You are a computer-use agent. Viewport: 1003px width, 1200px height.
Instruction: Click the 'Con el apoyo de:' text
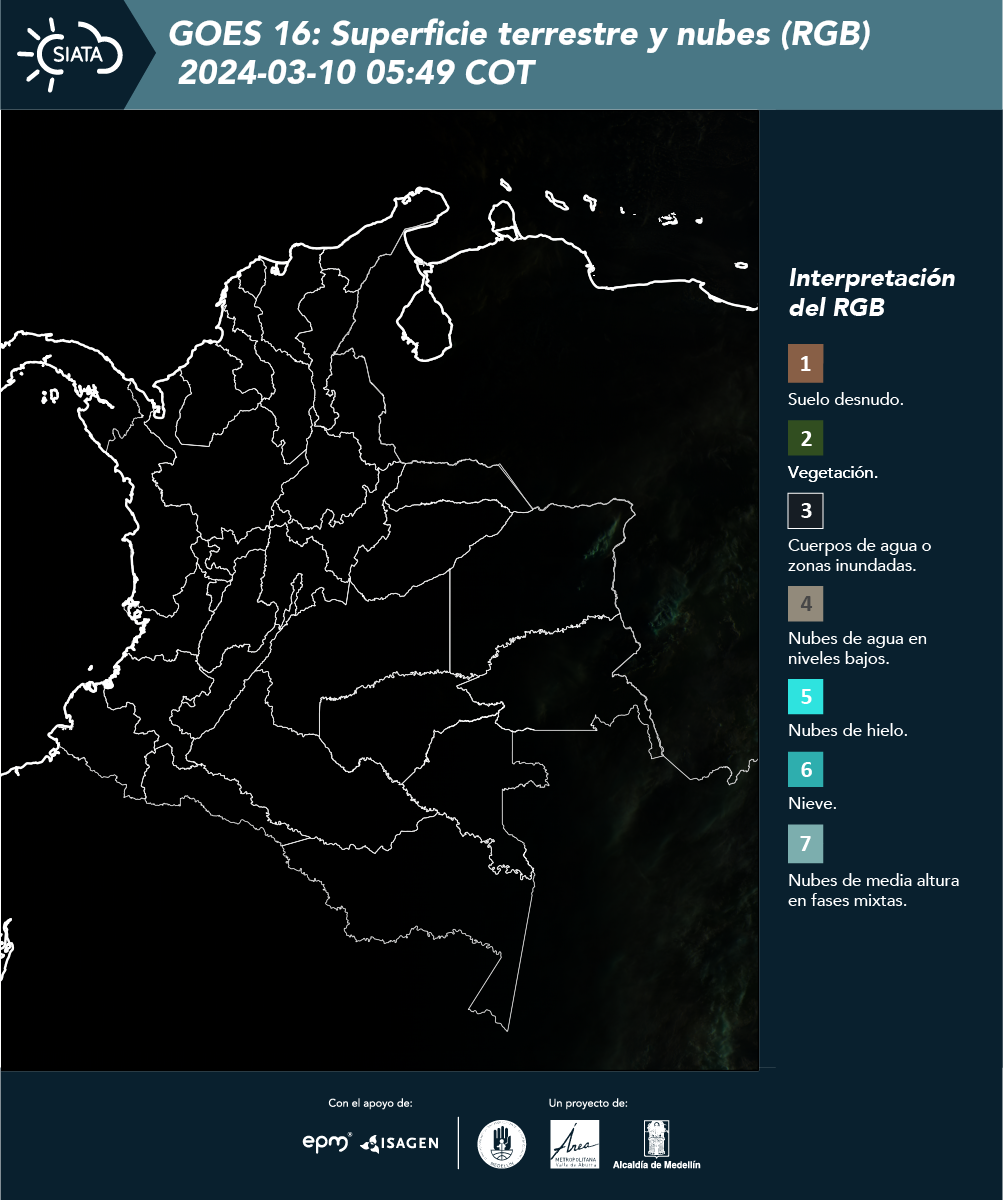[x=370, y=1103]
